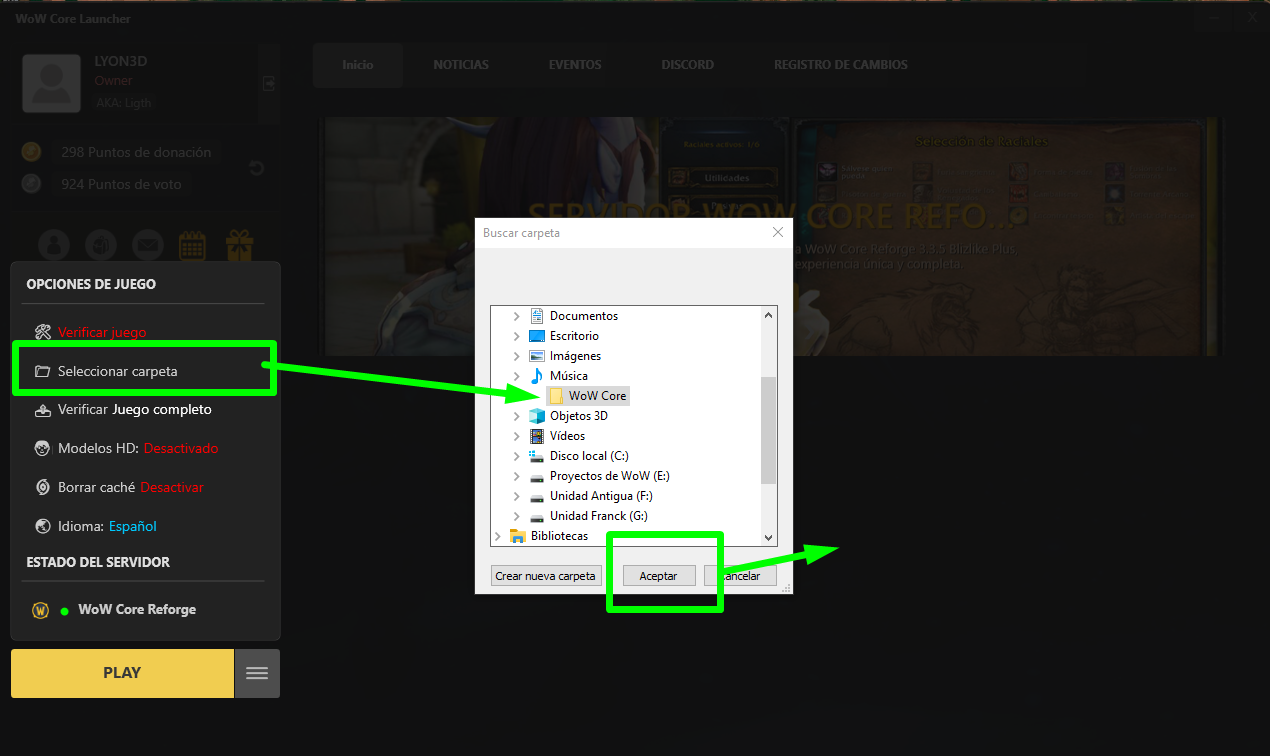The height and width of the screenshot is (756, 1270).
Task: Click the globe icon beside Idioma
Action: [42, 526]
